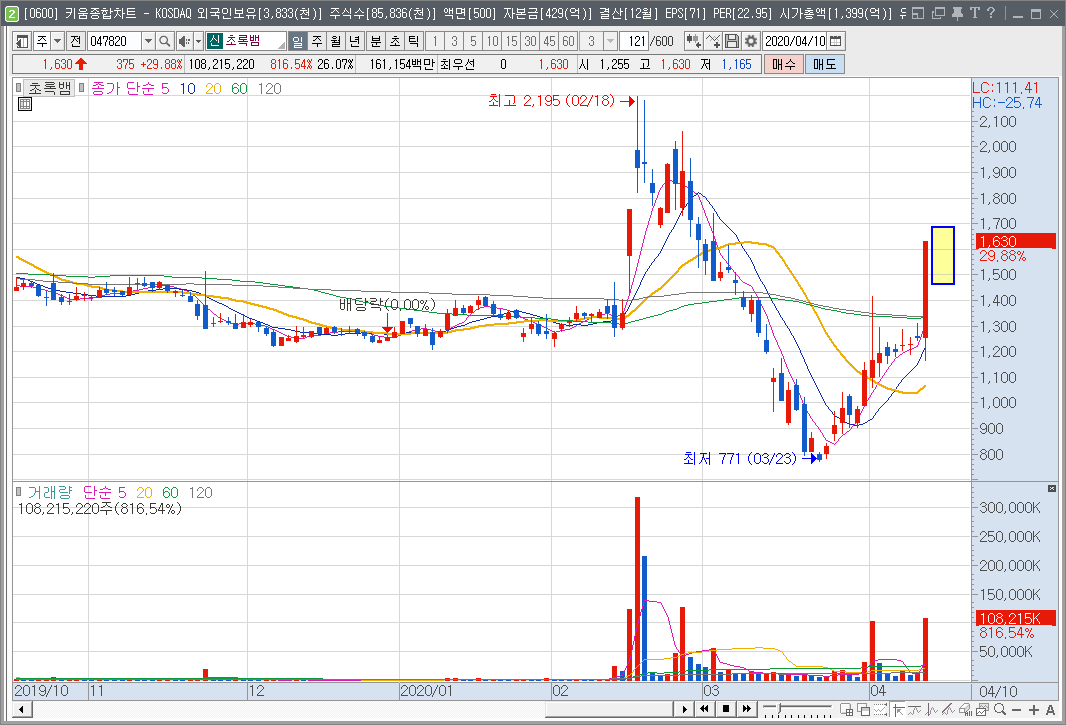Click the T font size icon

click(974, 13)
